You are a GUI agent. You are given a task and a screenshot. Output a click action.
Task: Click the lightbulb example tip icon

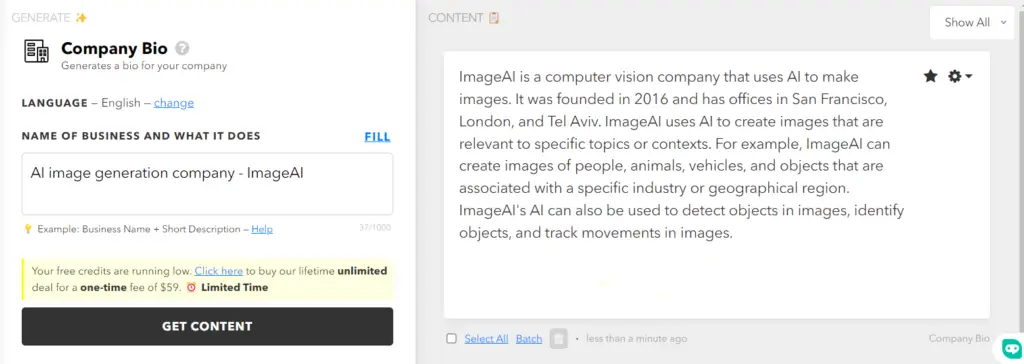(28, 229)
